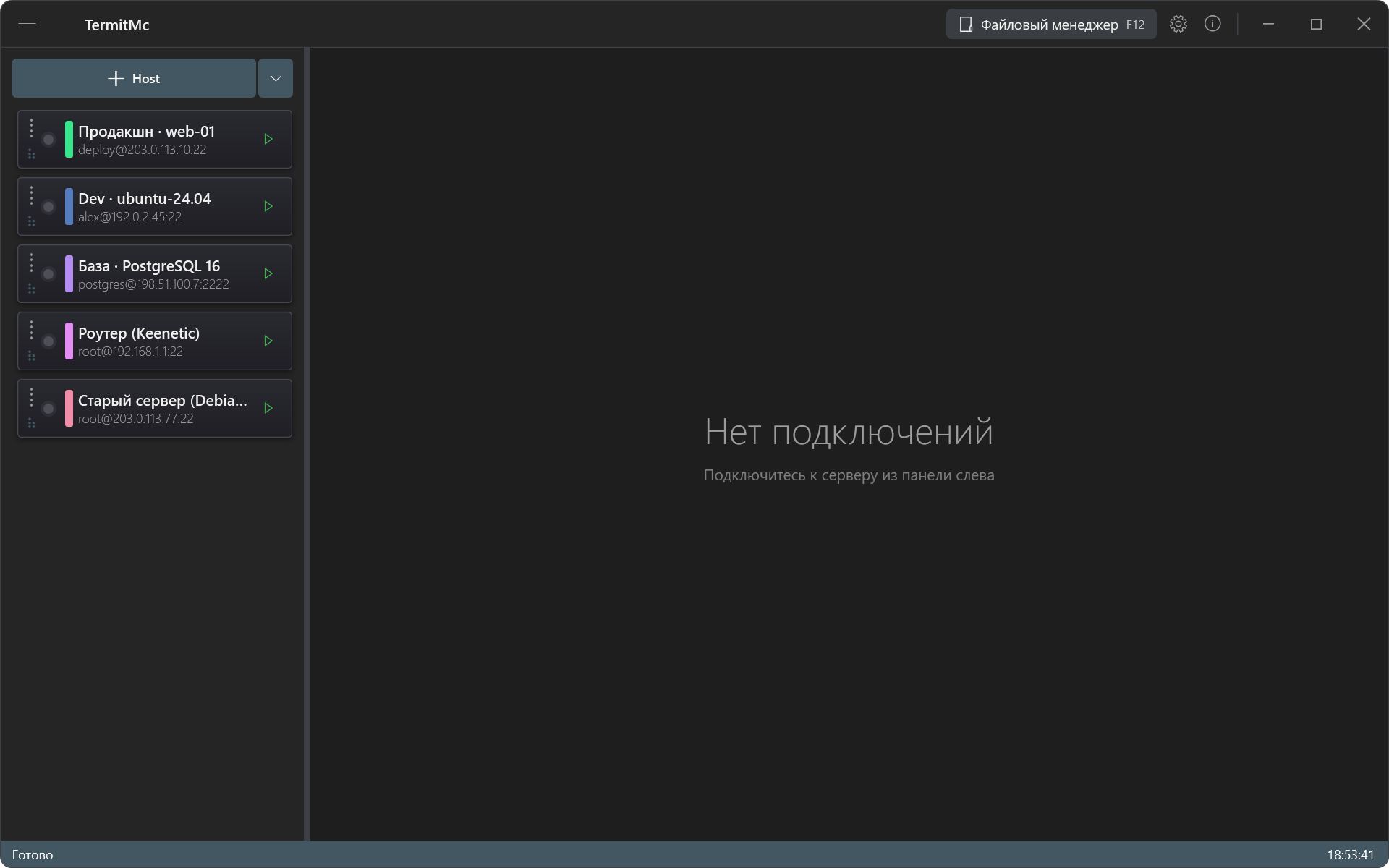Select address postgres@198.51.100.7:2222
Screen dimensions: 1389x868
tap(153, 284)
